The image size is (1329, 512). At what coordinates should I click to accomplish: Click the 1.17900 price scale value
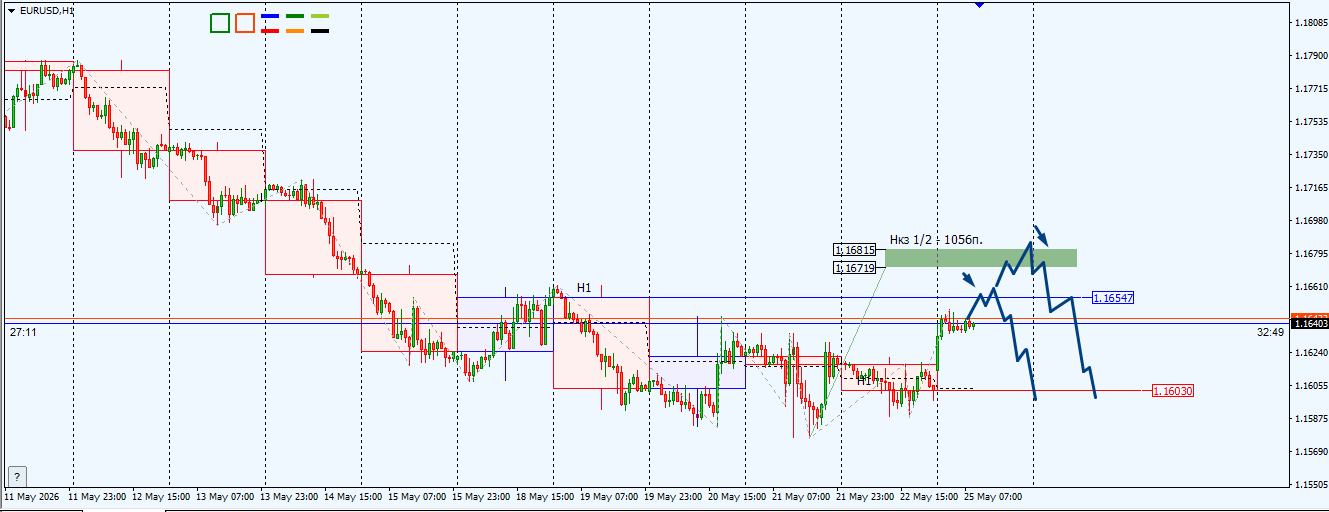tap(1310, 55)
